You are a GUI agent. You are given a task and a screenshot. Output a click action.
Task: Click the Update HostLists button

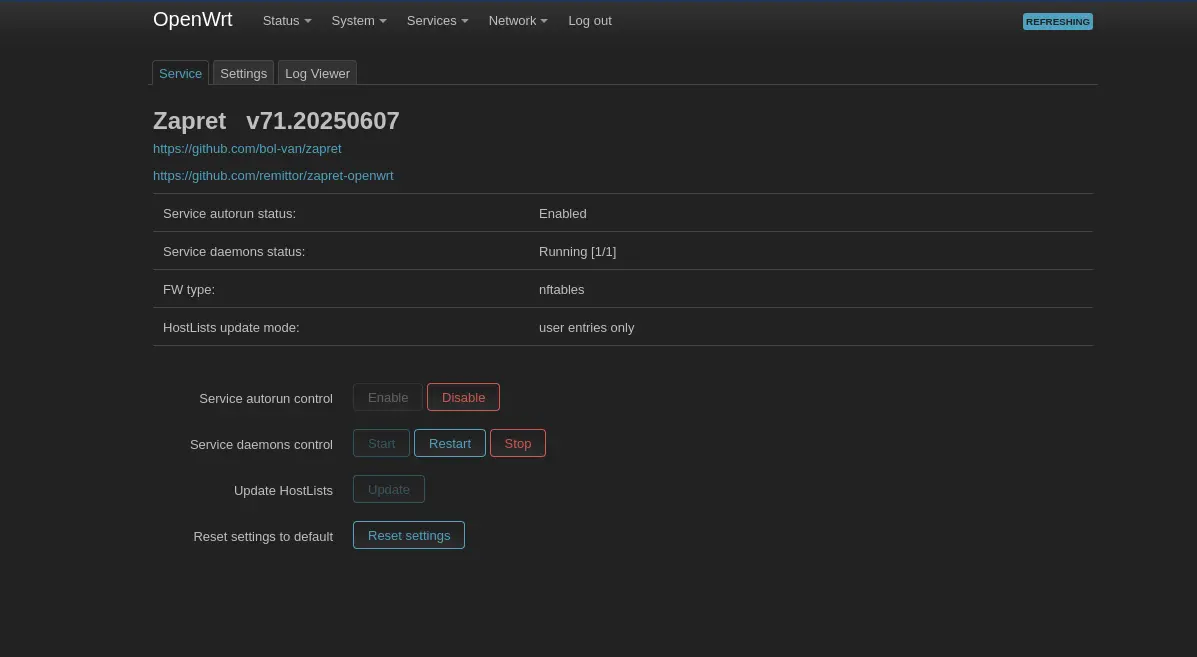point(389,489)
